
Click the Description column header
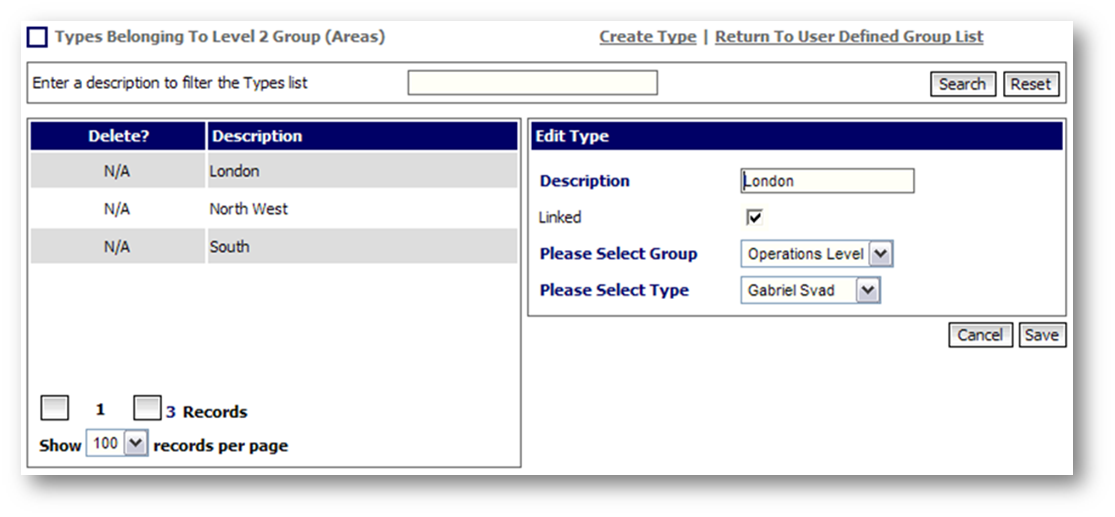click(256, 136)
